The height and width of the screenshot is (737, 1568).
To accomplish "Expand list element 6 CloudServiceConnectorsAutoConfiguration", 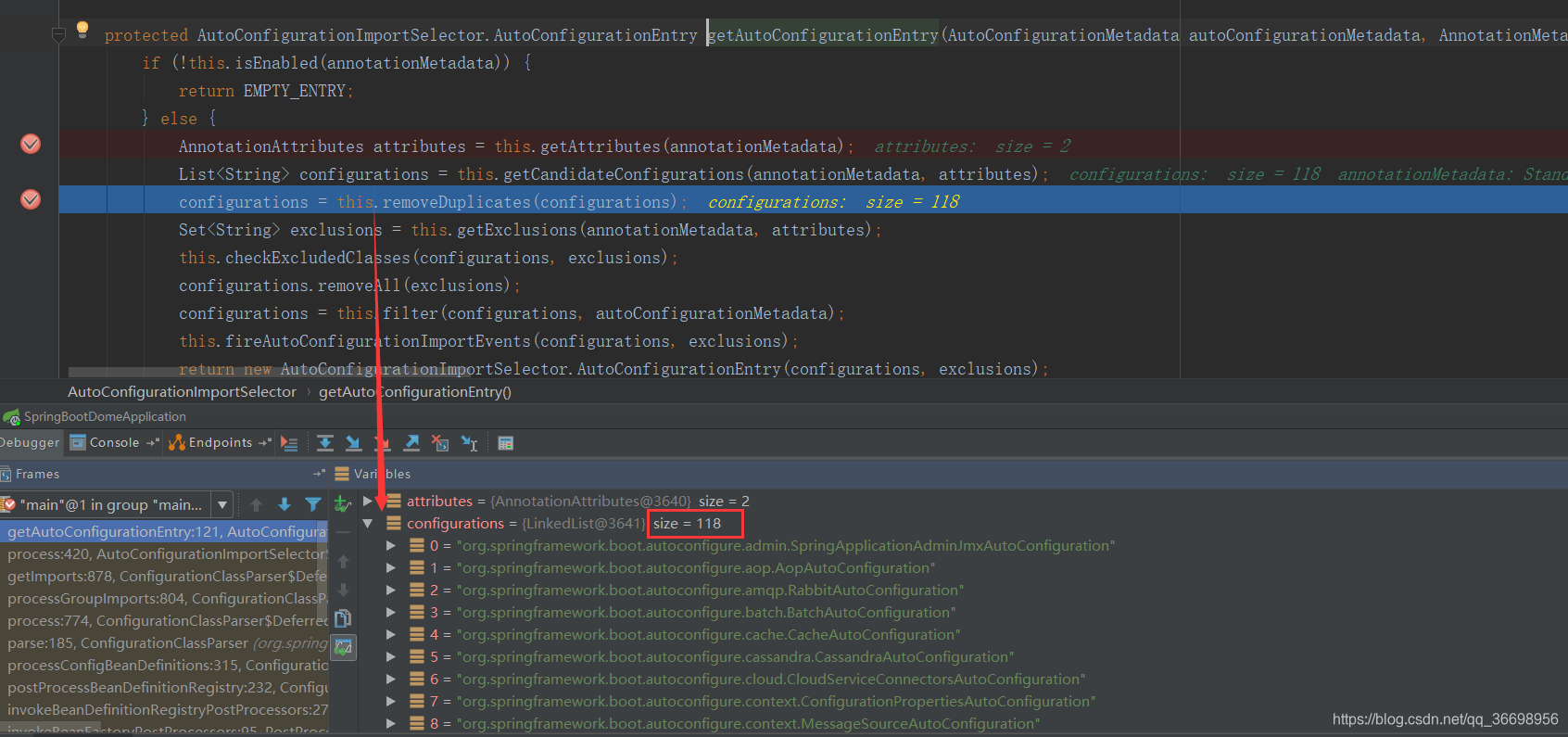I will (391, 680).
